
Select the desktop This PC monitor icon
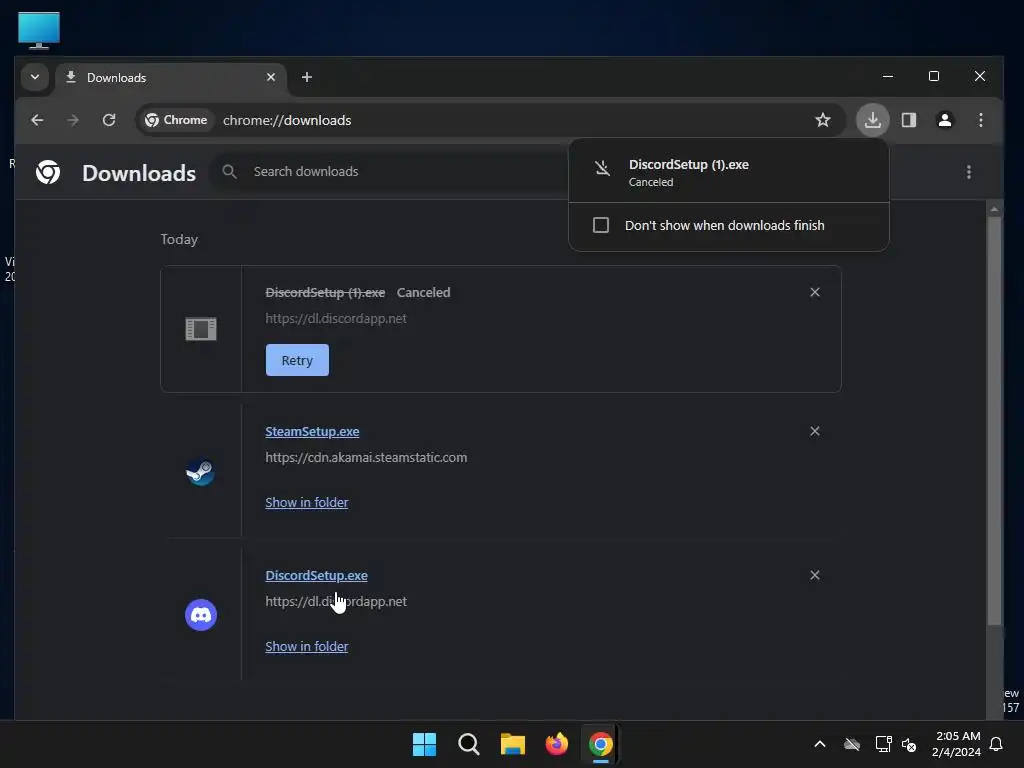(39, 30)
